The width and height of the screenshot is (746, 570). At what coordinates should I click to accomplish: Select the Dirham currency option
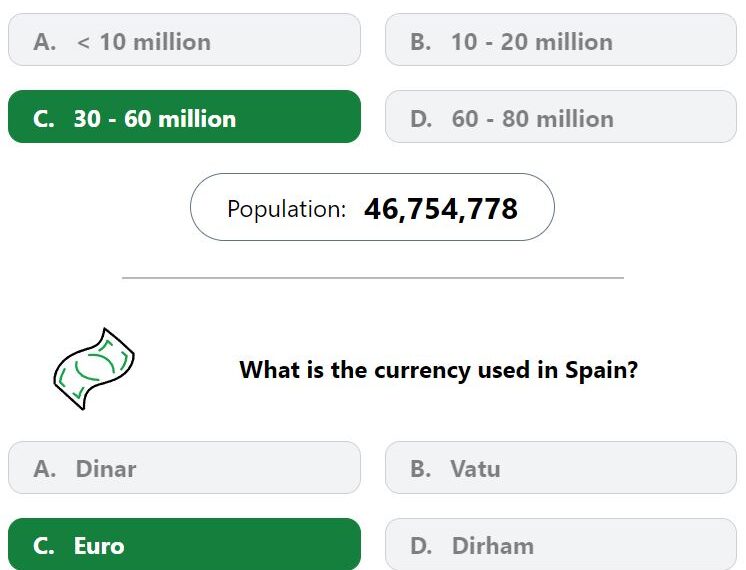561,544
